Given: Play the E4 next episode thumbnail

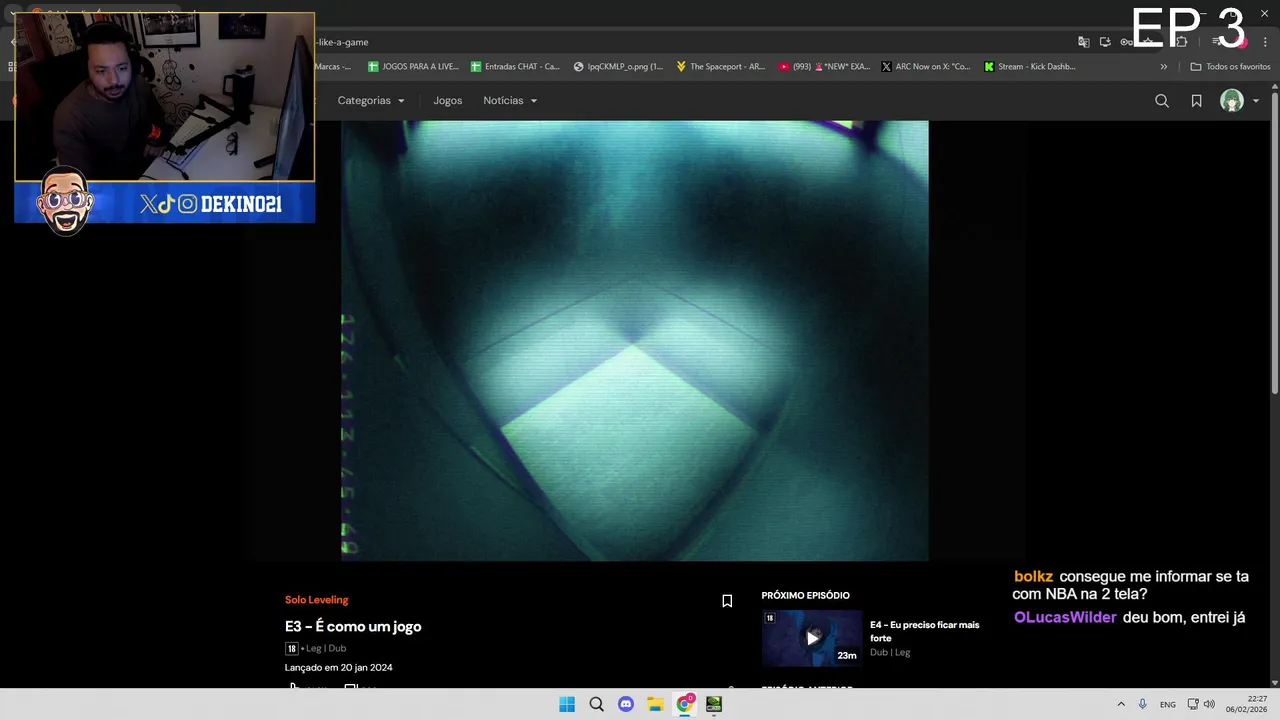Looking at the screenshot, I should [812, 637].
